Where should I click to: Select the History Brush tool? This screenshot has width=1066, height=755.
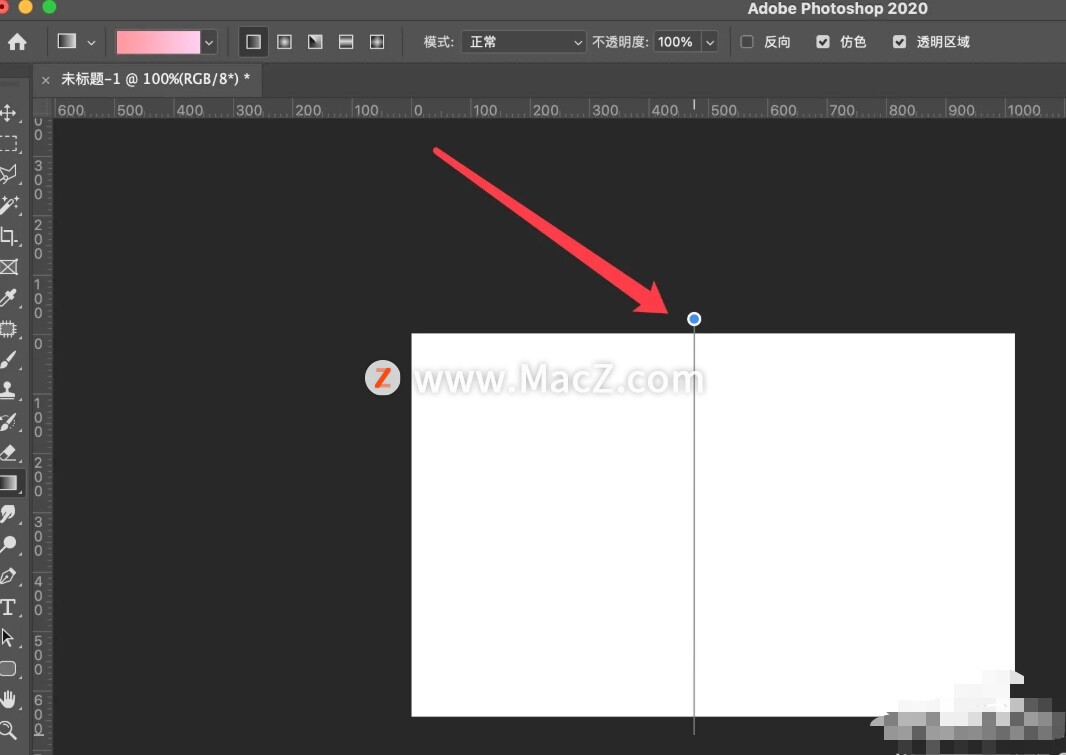pyautogui.click(x=9, y=421)
